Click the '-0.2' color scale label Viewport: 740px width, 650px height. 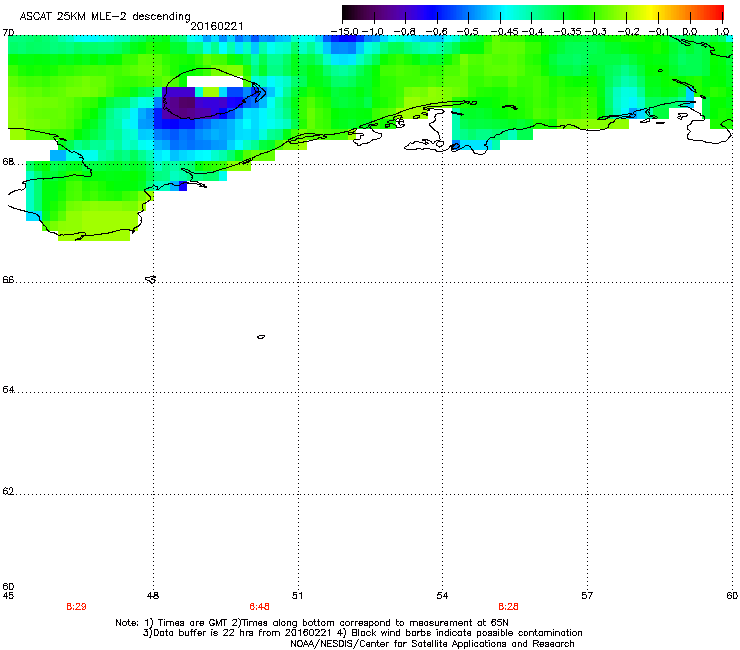628,32
